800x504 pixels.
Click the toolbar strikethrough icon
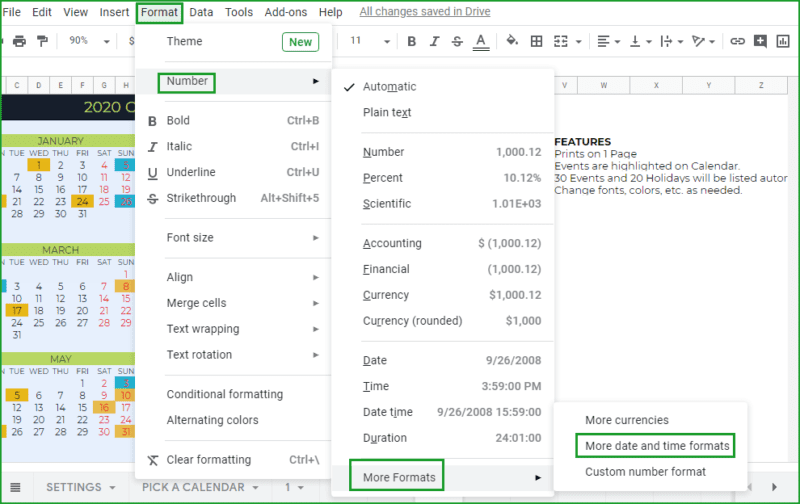click(x=457, y=41)
